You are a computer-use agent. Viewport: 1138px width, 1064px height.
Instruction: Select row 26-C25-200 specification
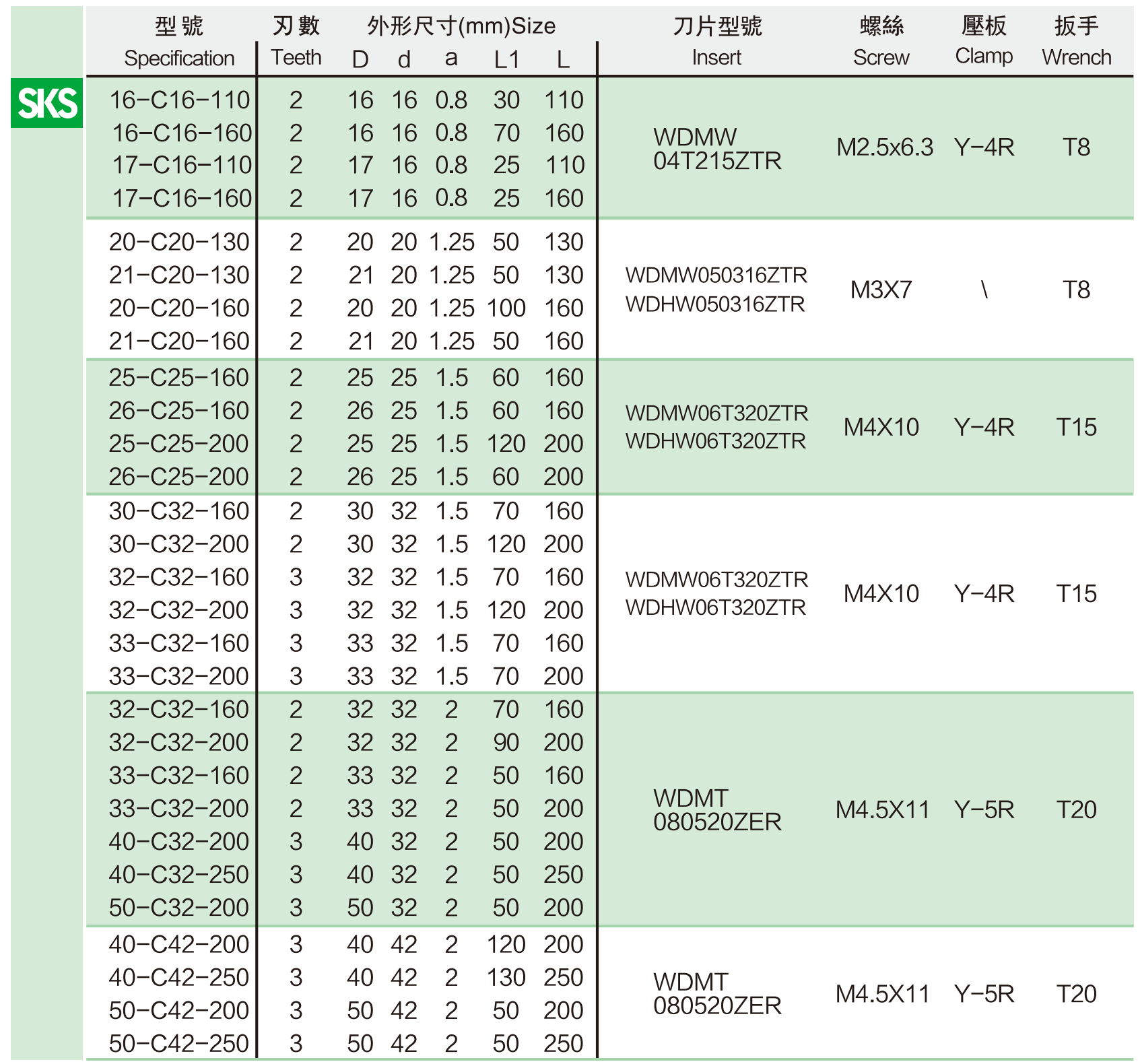(x=179, y=477)
